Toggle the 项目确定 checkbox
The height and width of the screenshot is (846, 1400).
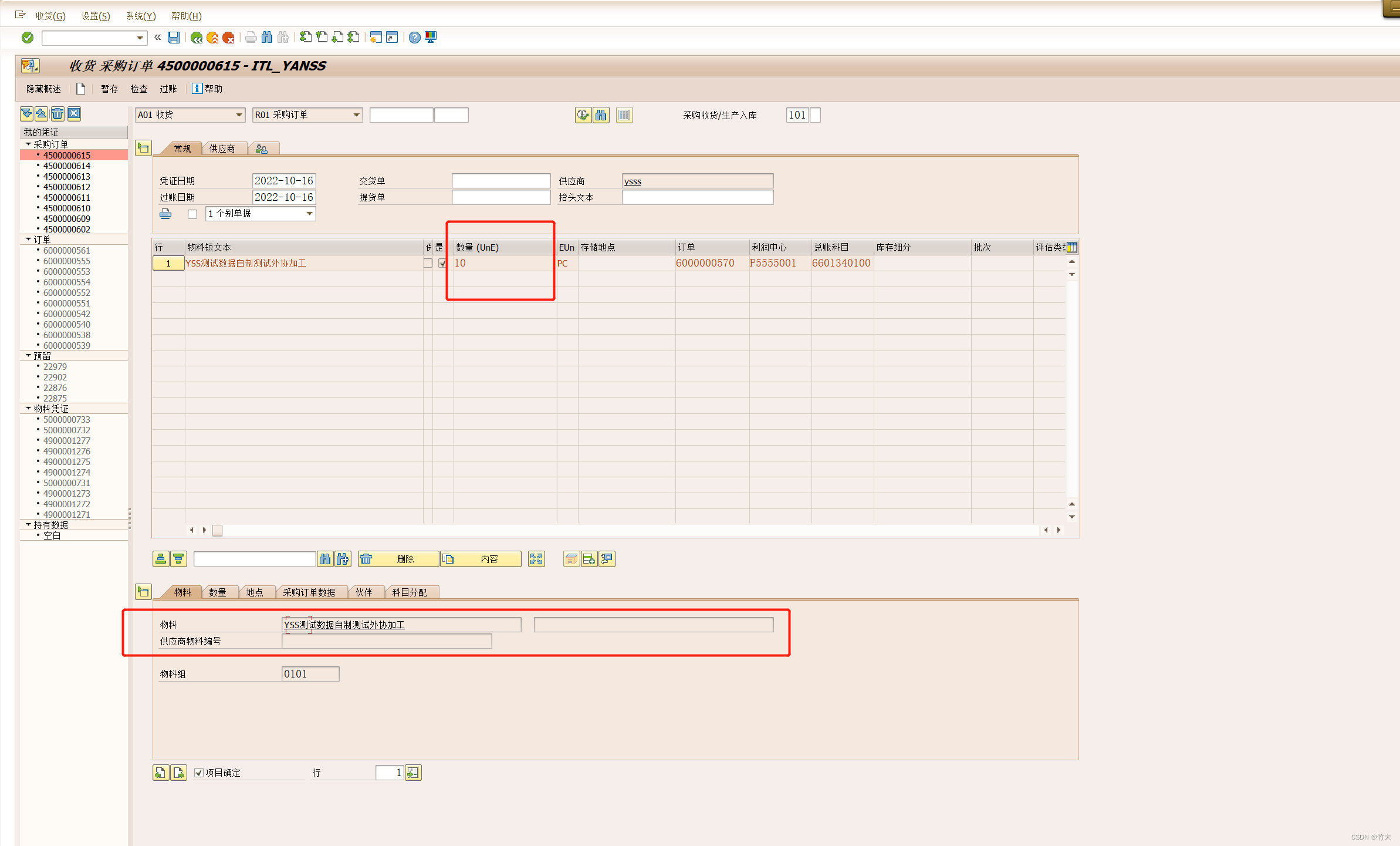point(199,773)
